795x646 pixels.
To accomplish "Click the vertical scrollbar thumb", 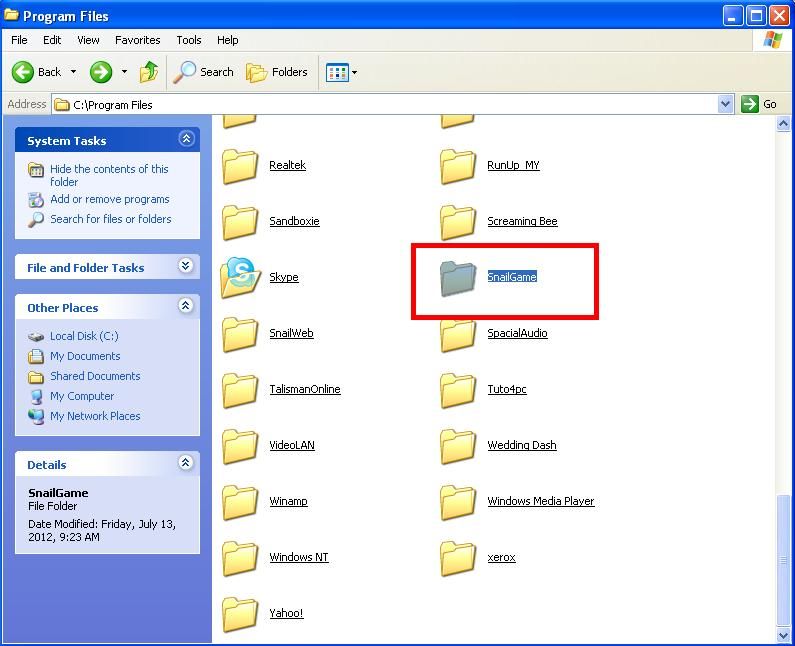I will (783, 560).
